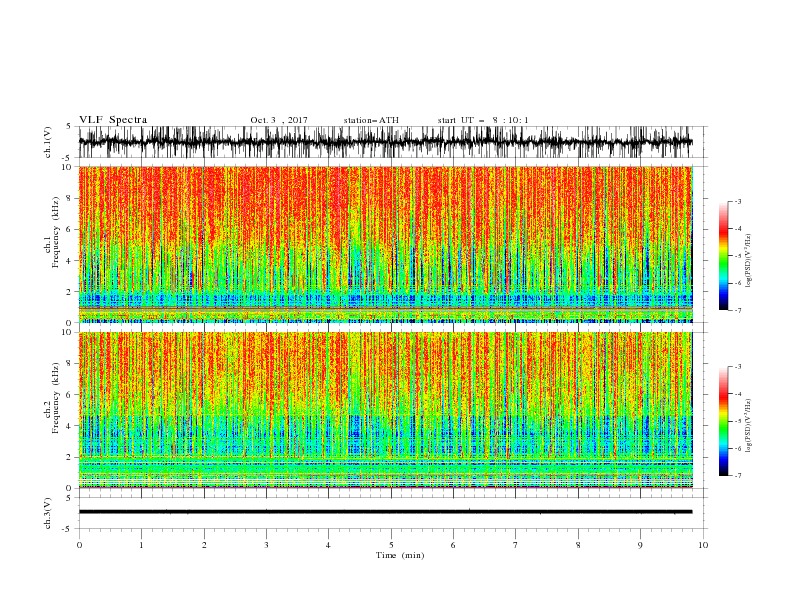Click time axis tick label 10
The height and width of the screenshot is (612, 792).
(x=703, y=545)
